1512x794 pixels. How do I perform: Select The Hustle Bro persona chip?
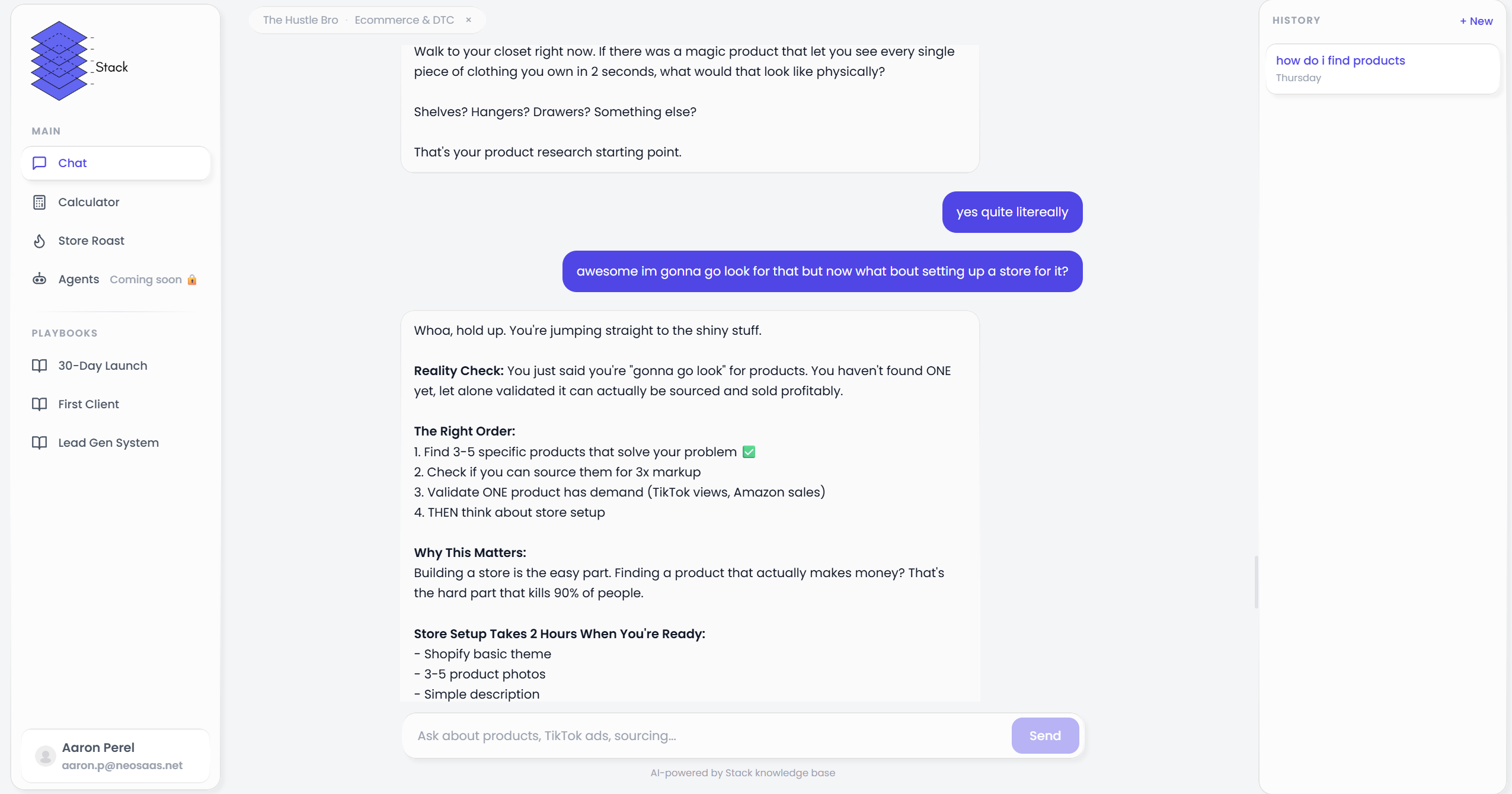click(301, 20)
